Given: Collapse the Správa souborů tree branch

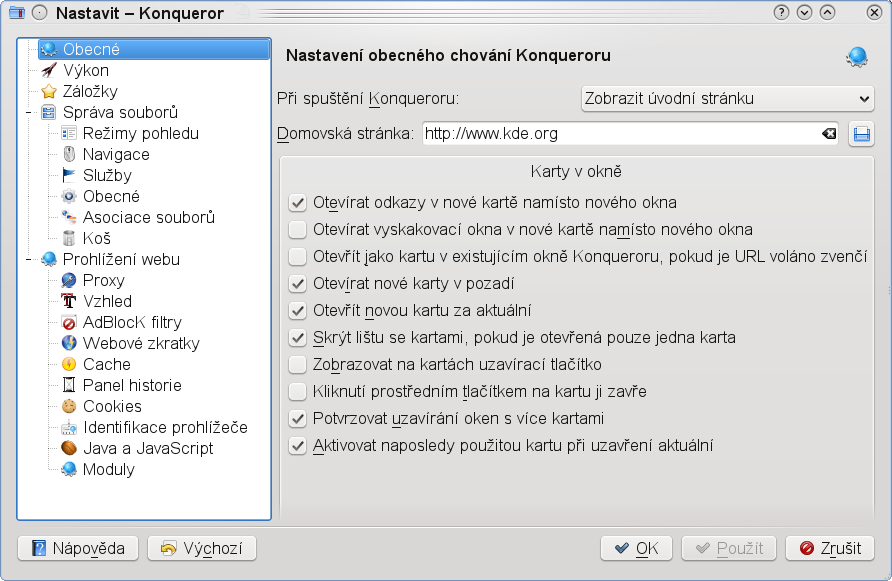Looking at the screenshot, I should tap(28, 113).
